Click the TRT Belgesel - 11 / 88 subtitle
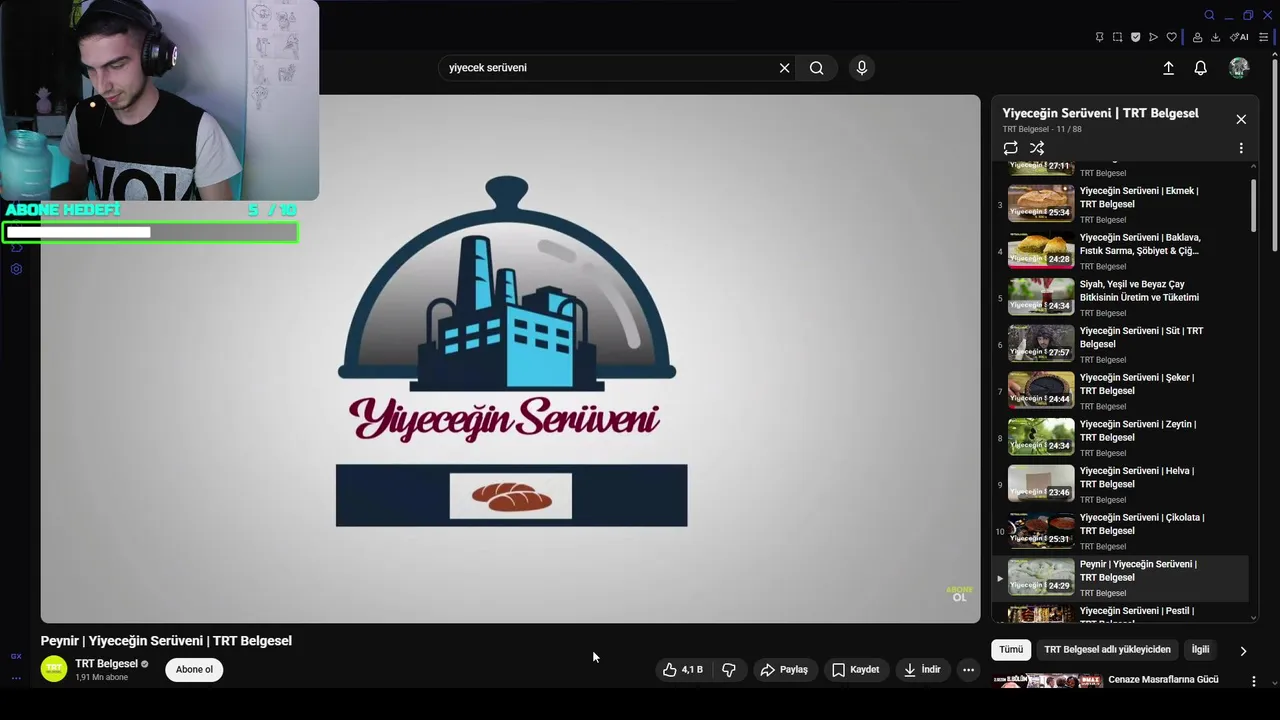 coord(1042,129)
